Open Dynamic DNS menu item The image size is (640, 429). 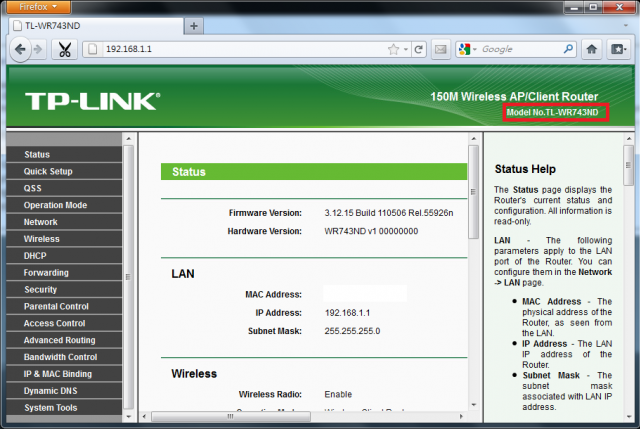(64, 391)
